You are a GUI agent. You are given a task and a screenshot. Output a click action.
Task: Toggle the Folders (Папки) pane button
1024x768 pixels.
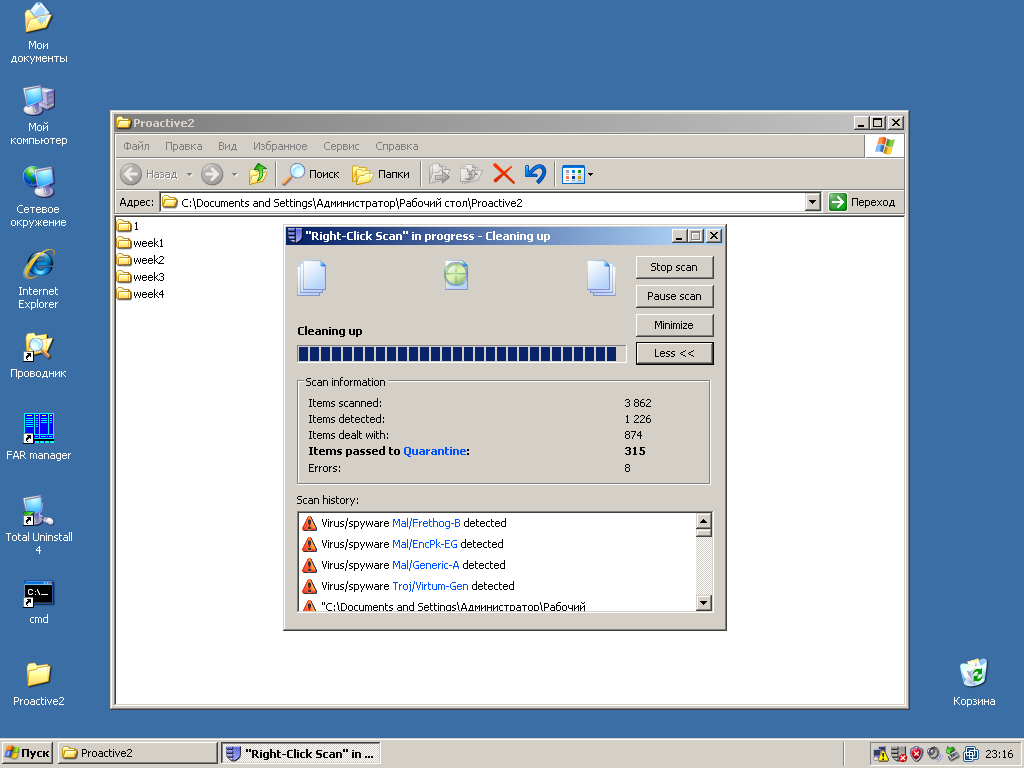click(381, 174)
